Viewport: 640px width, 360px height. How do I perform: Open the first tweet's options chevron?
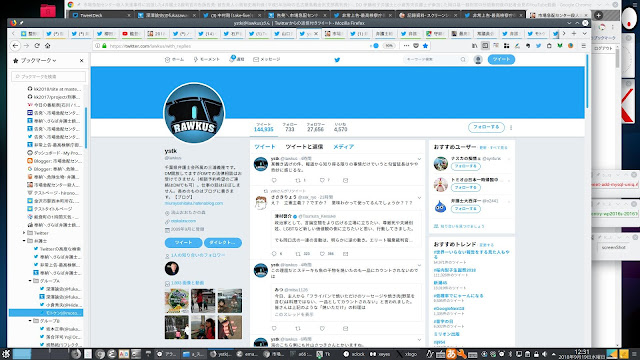pyautogui.click(x=419, y=159)
